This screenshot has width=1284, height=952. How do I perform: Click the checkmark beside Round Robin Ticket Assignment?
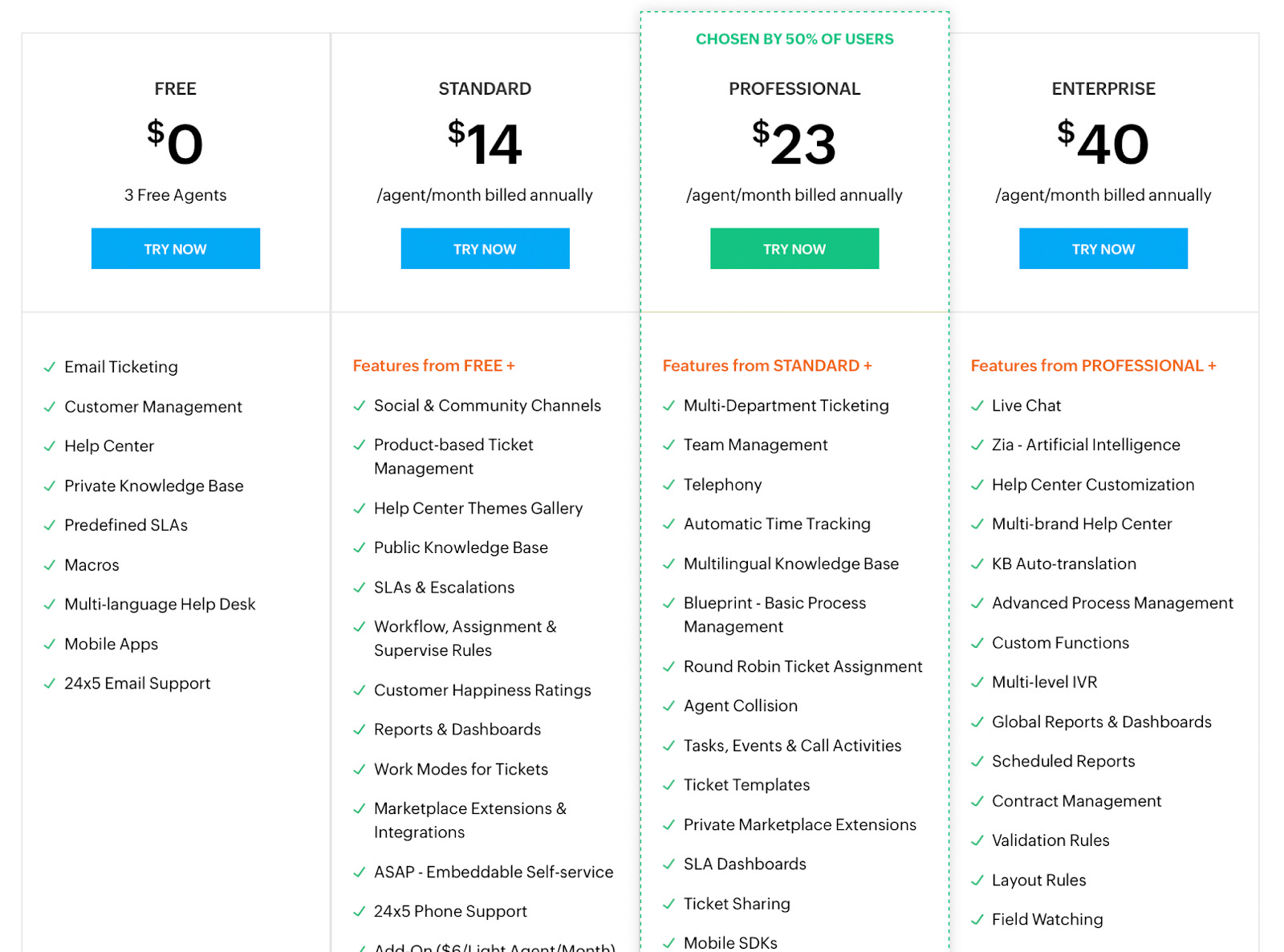(668, 666)
